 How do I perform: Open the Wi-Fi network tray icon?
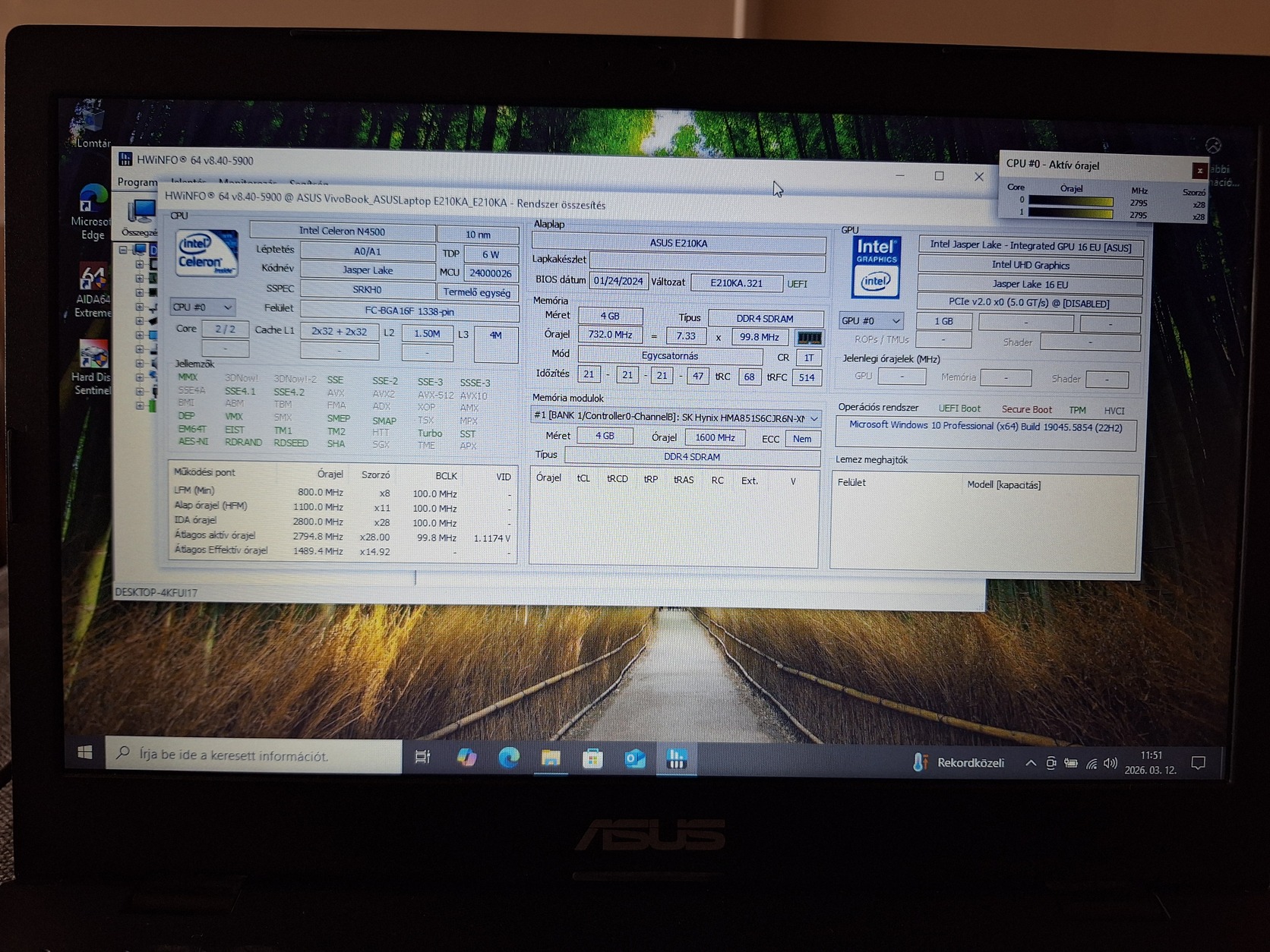1092,764
